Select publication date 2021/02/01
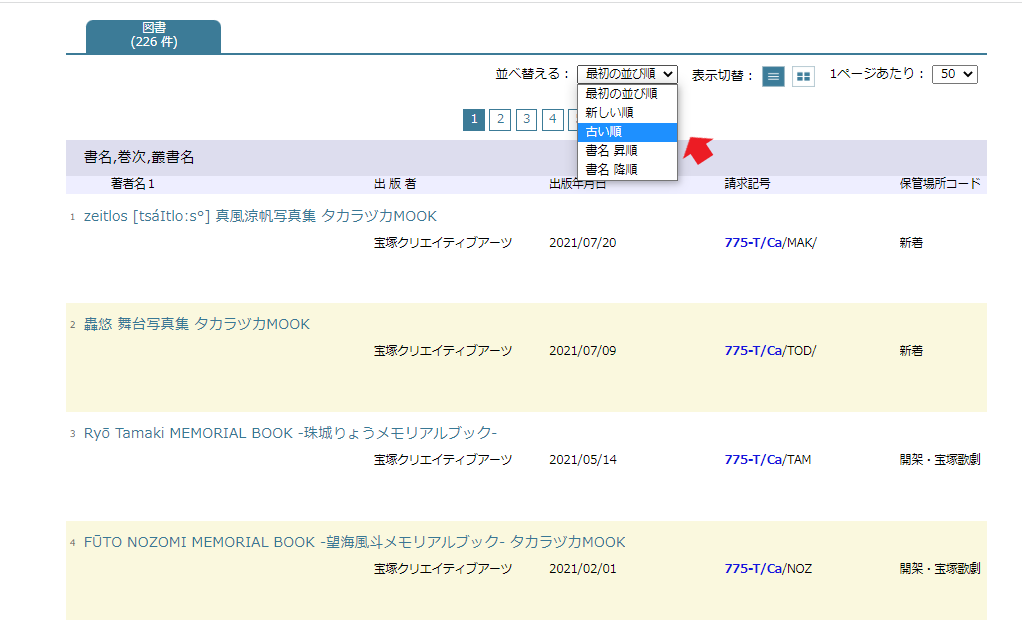The width and height of the screenshot is (1022, 620). tap(583, 568)
